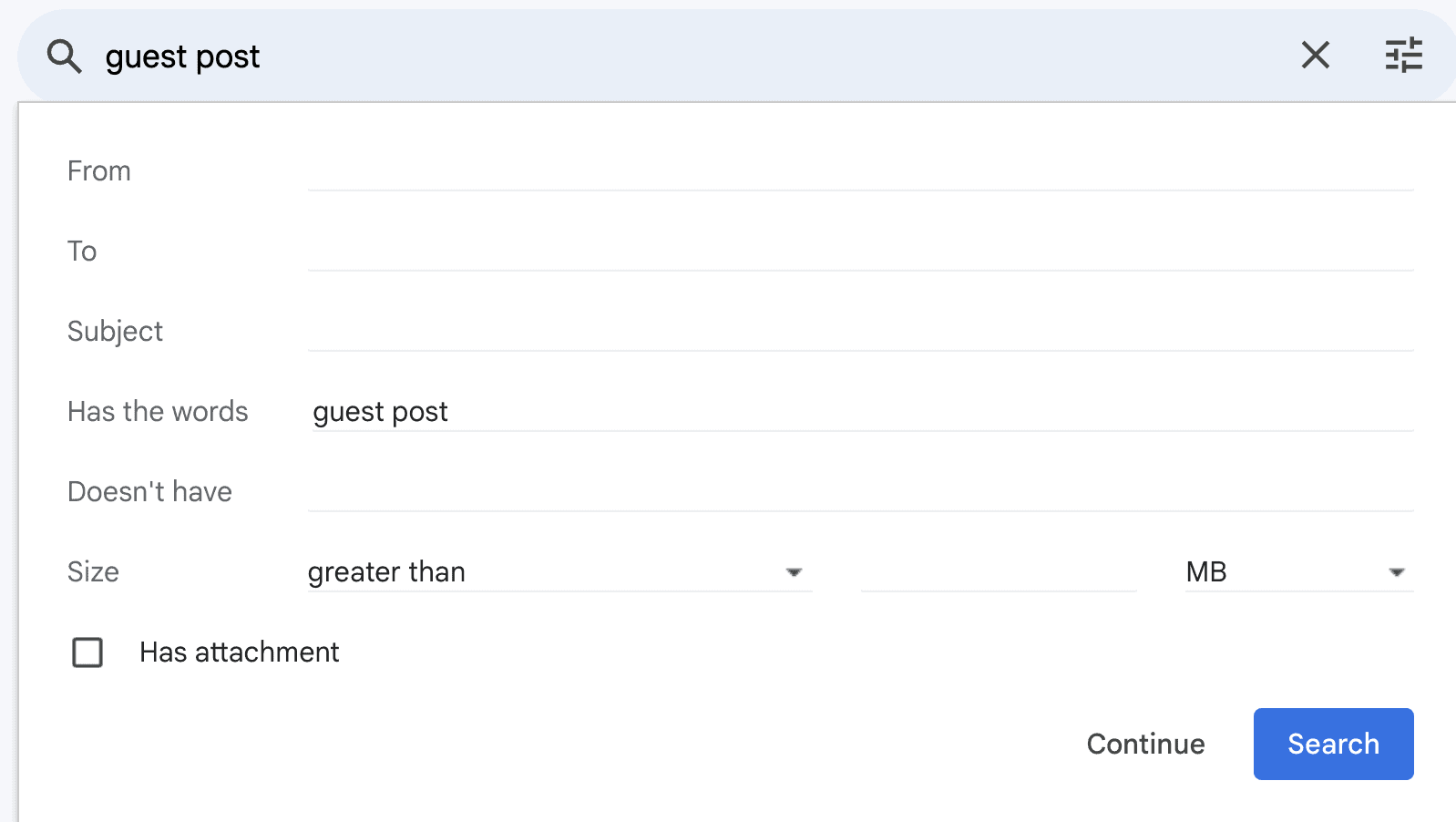The width and height of the screenshot is (1456, 822).
Task: Click the magnifying glass search icon
Action: 64,57
